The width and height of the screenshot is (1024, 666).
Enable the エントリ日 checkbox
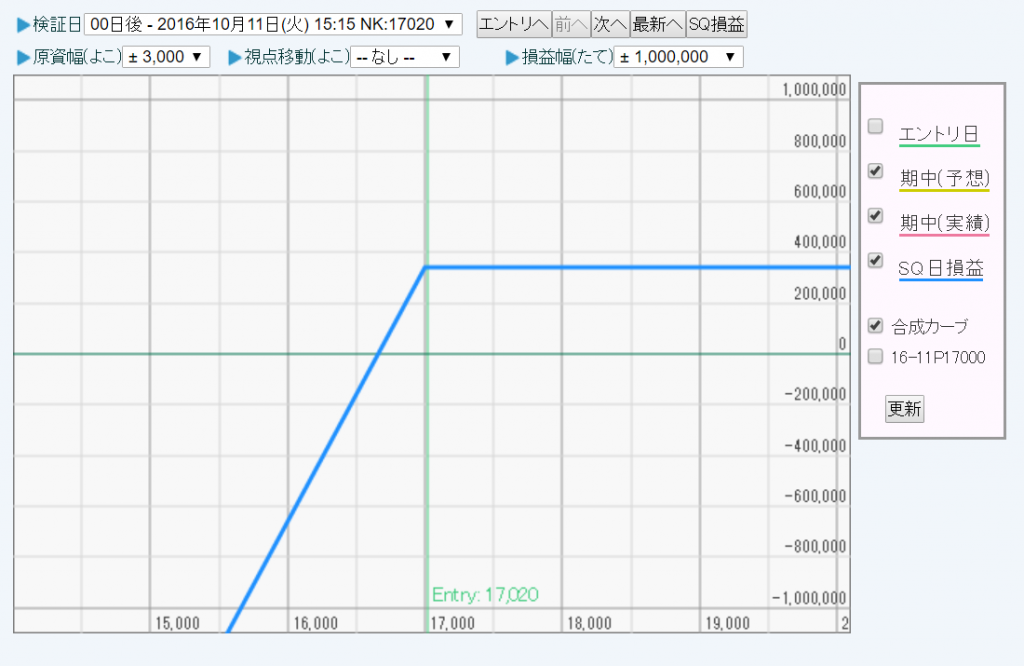pyautogui.click(x=876, y=126)
